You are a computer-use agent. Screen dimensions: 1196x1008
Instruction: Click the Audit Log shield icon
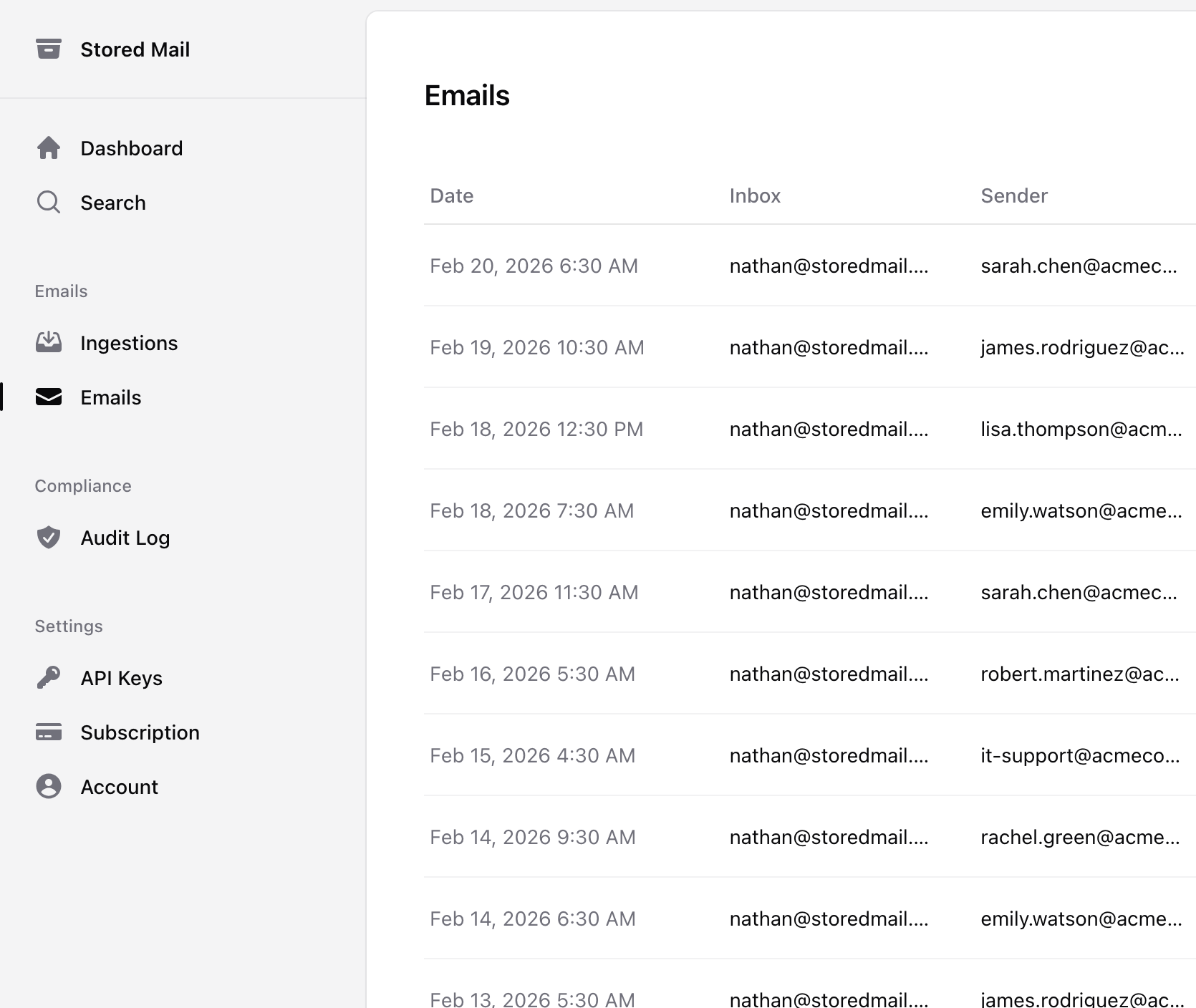[x=49, y=538]
